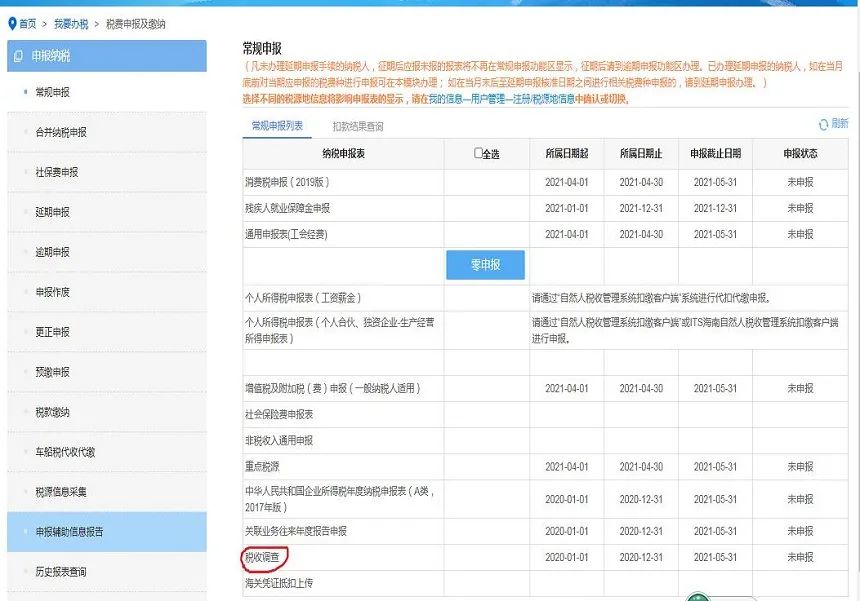Click 重点税源 row name

(262, 467)
